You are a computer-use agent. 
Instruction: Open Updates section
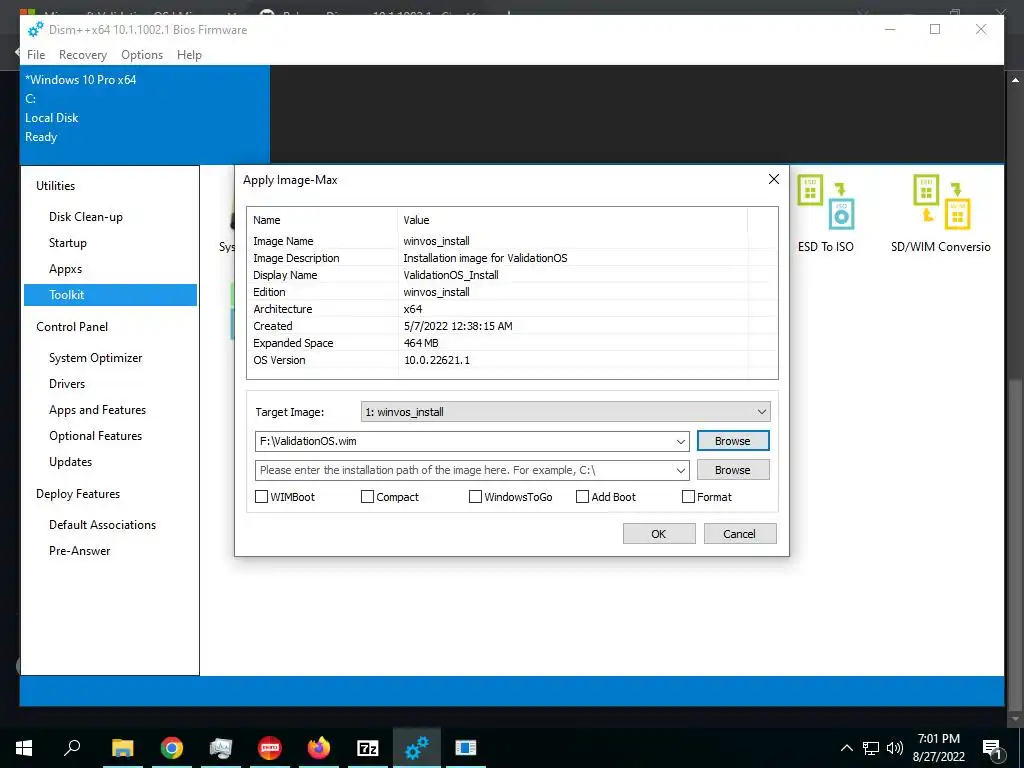(71, 462)
